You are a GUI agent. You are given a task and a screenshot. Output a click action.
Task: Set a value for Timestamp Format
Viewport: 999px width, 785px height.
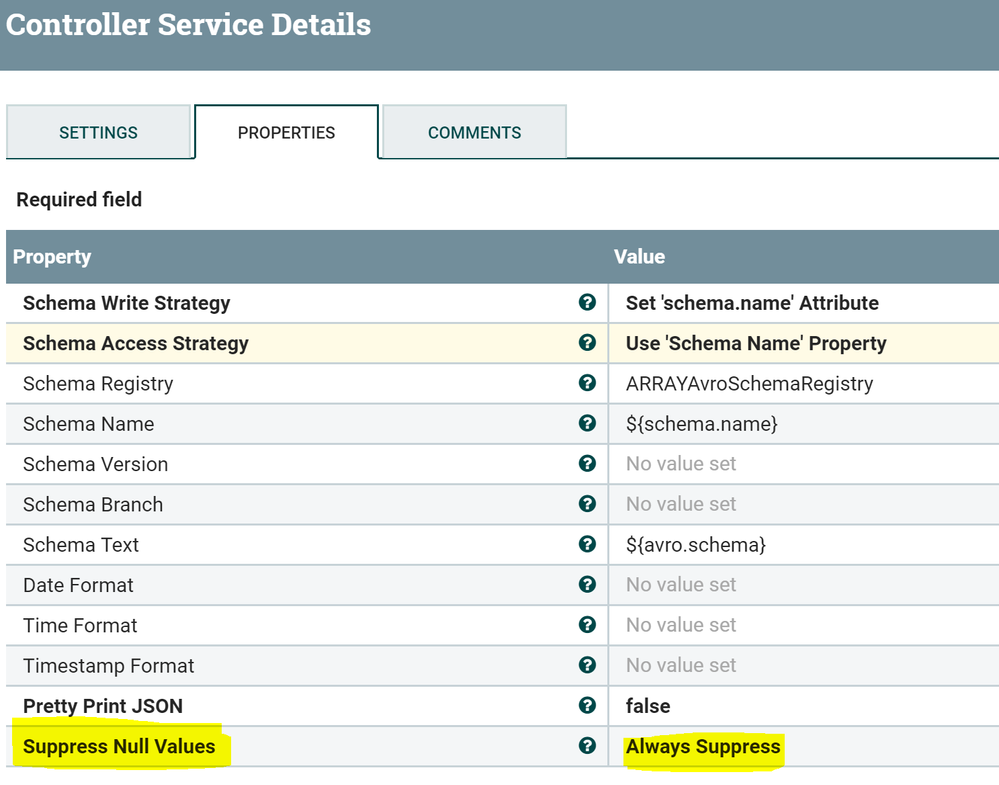681,666
